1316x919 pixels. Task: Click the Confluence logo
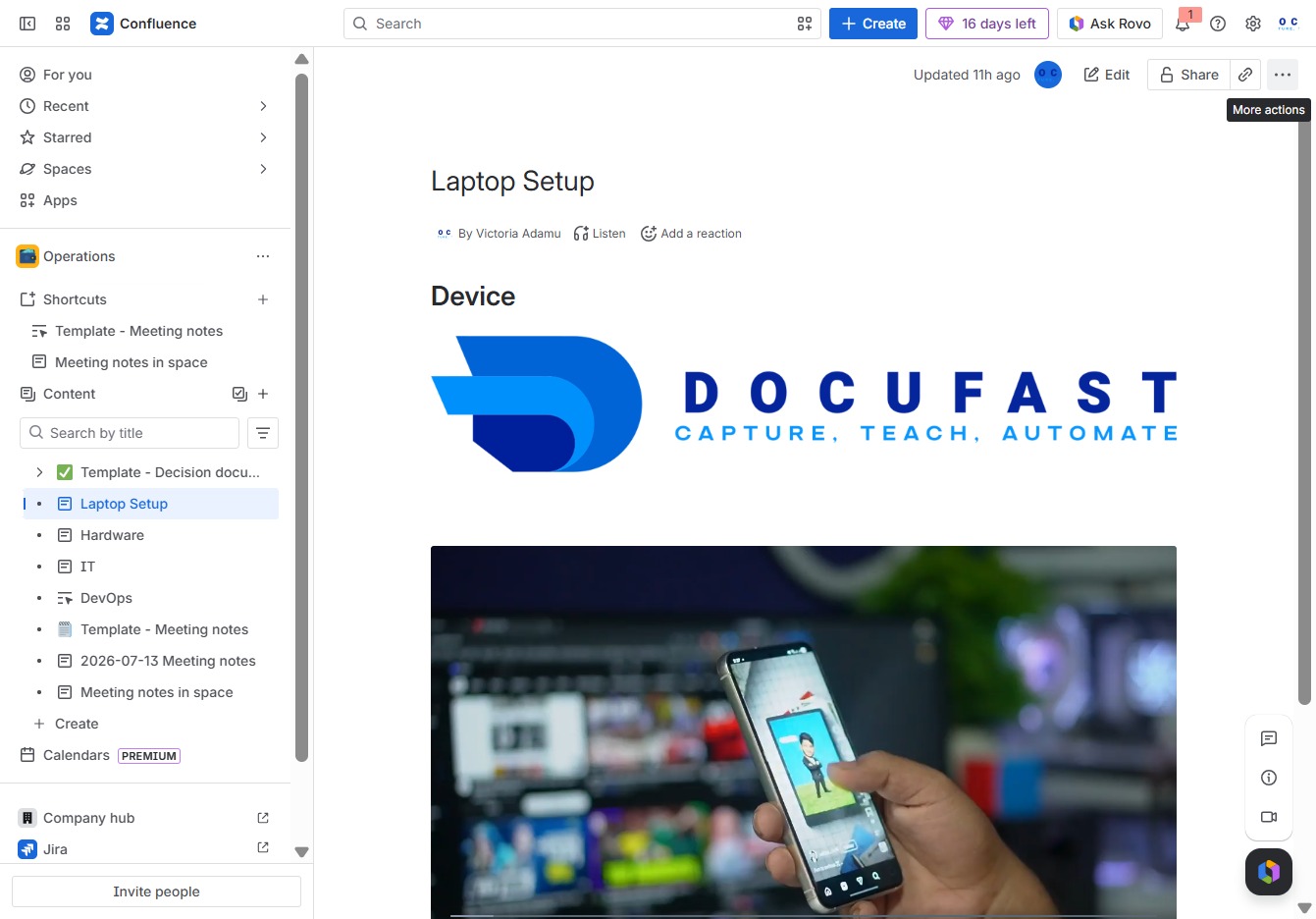(x=143, y=24)
